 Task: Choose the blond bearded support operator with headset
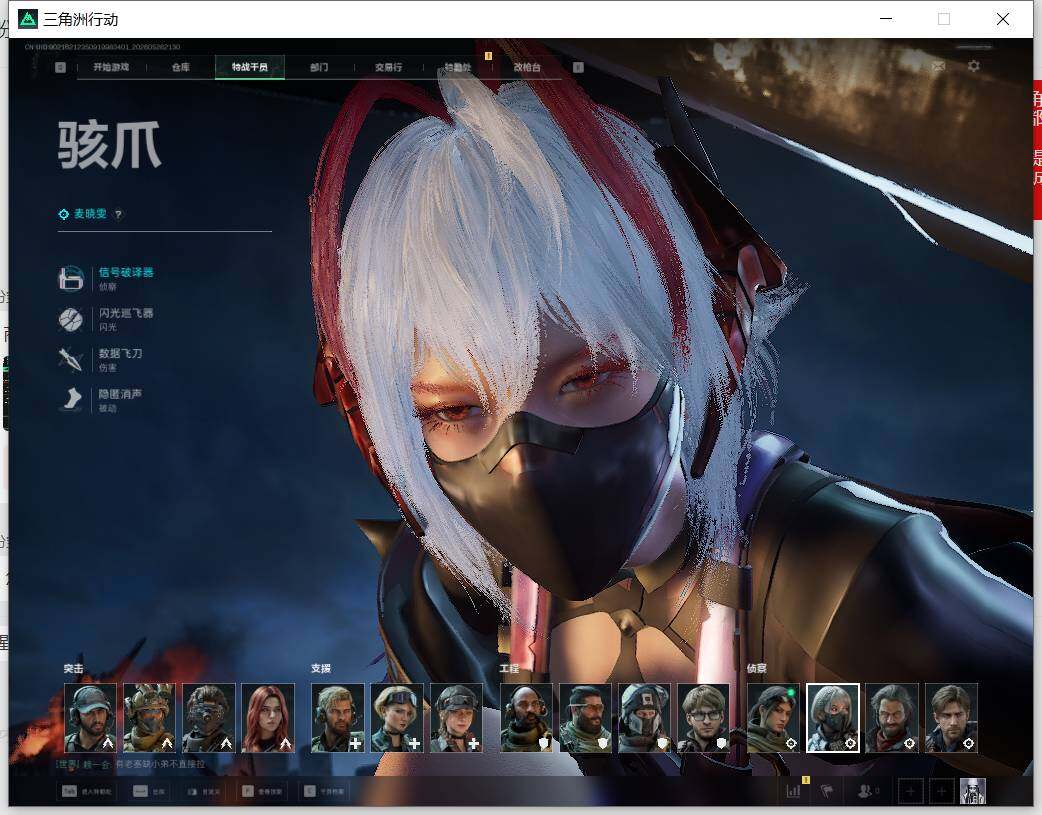(338, 718)
